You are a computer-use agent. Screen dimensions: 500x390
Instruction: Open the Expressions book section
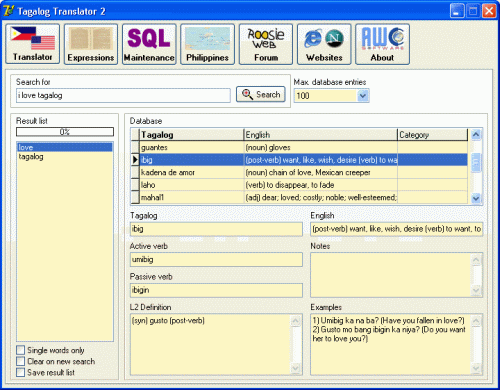(x=91, y=44)
